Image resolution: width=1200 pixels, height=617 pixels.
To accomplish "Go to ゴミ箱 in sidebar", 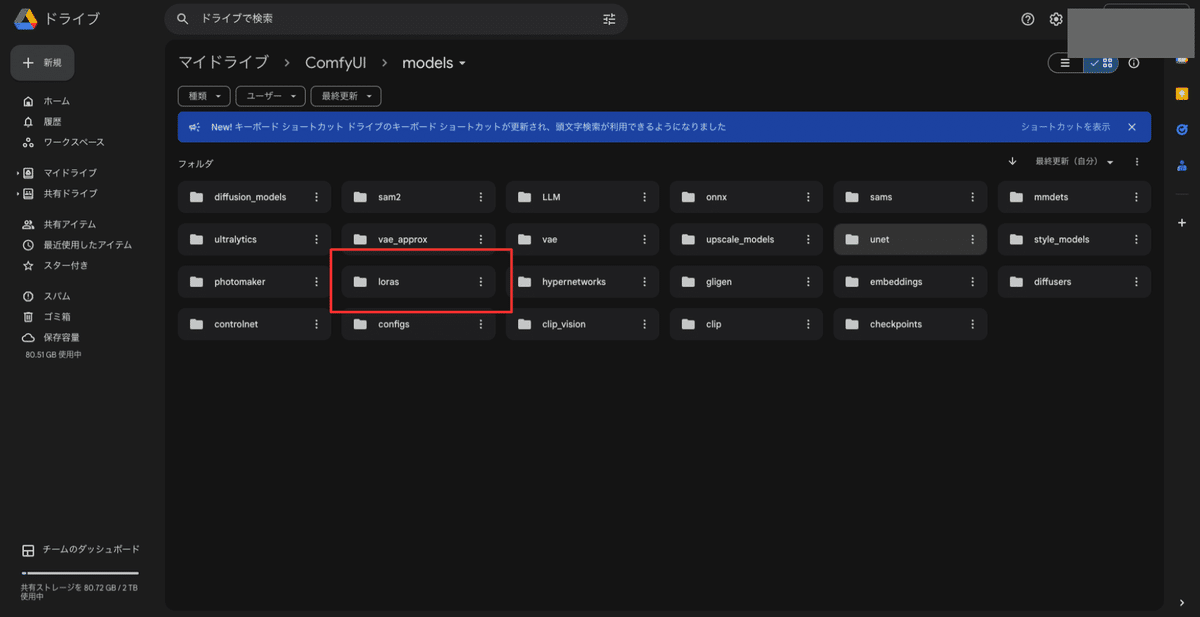I will (56, 317).
